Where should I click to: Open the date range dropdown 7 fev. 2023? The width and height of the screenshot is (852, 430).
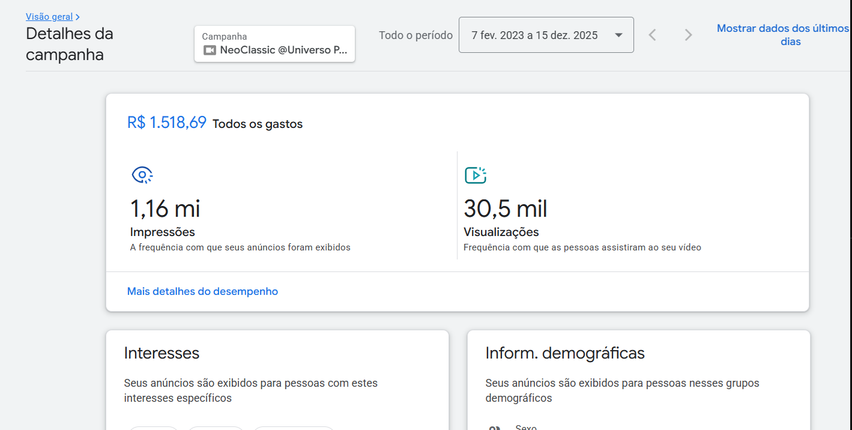pos(546,35)
